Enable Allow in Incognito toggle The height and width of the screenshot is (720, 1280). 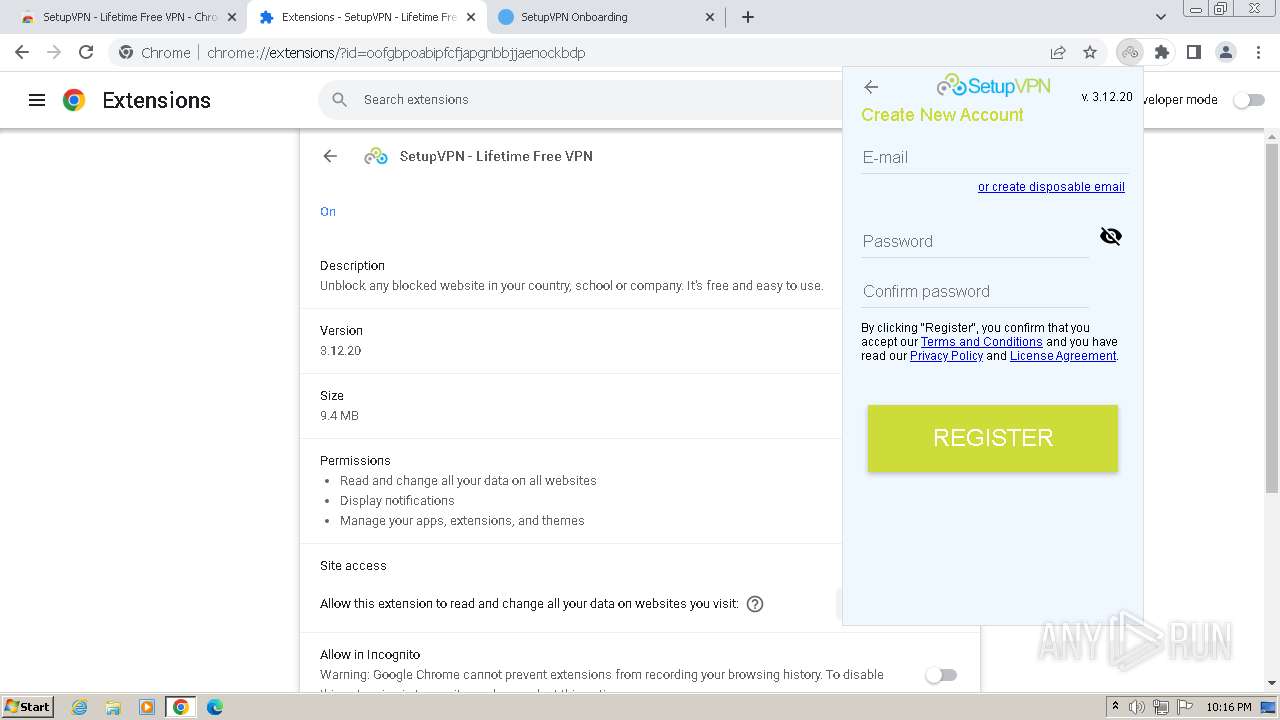tap(941, 675)
